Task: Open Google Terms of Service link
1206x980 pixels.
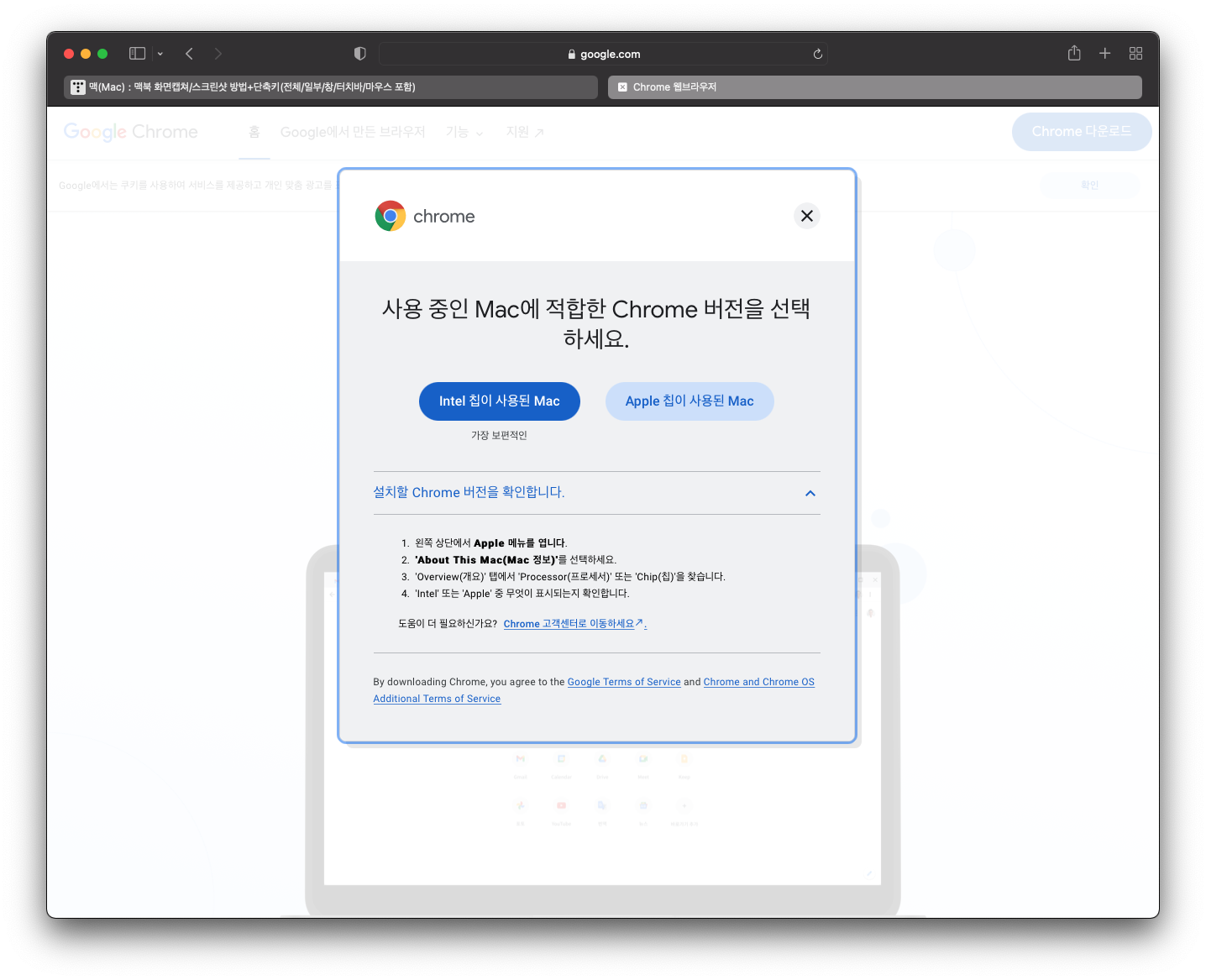Action: pos(624,682)
